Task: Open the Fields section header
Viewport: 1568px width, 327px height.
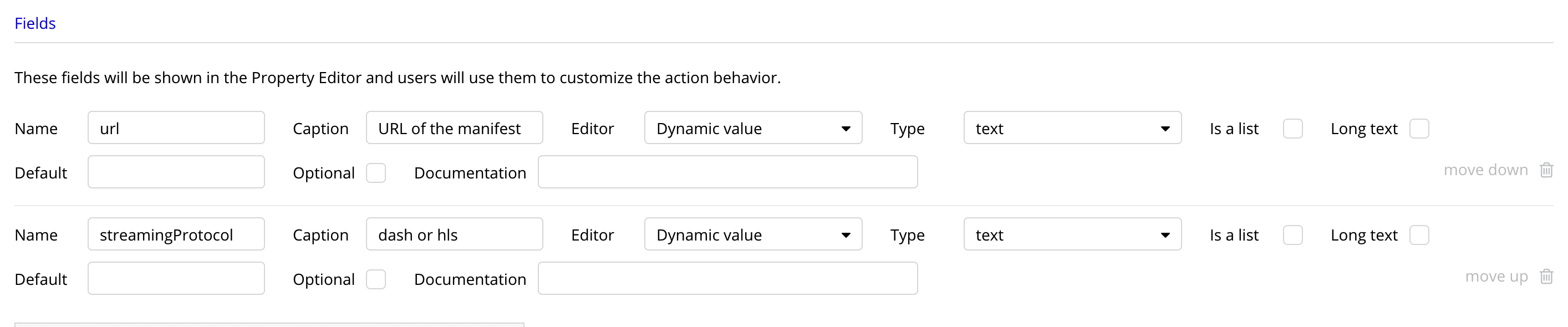Action: (x=35, y=23)
